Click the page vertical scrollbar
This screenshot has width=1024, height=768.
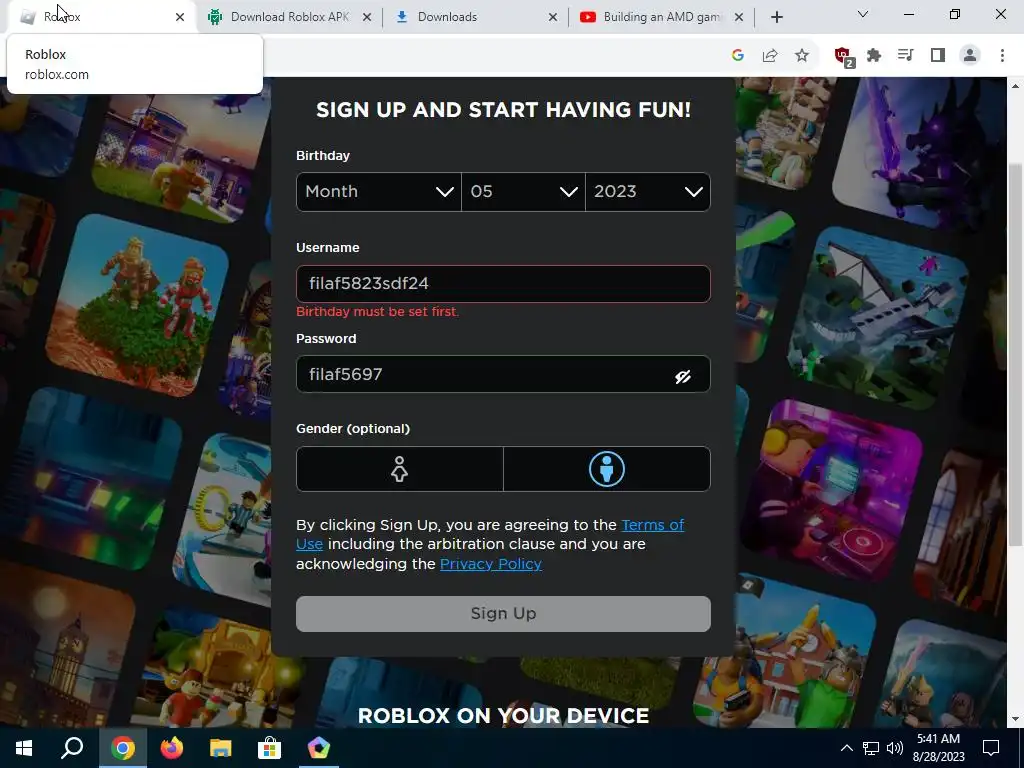(1016, 353)
